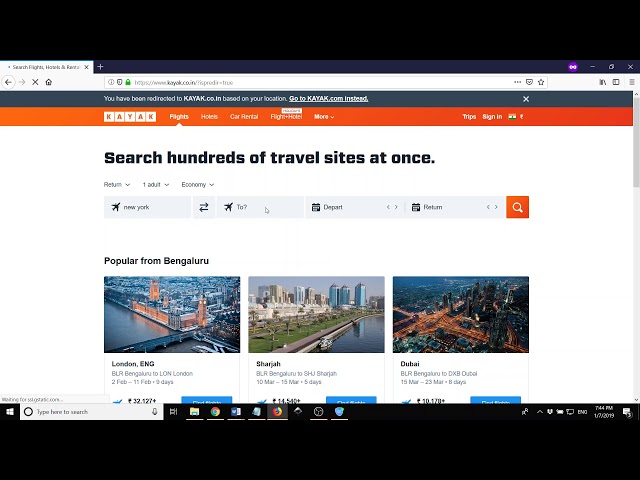Swap origin and destination arrows
Screen dimensions: 640x480
tap(204, 207)
